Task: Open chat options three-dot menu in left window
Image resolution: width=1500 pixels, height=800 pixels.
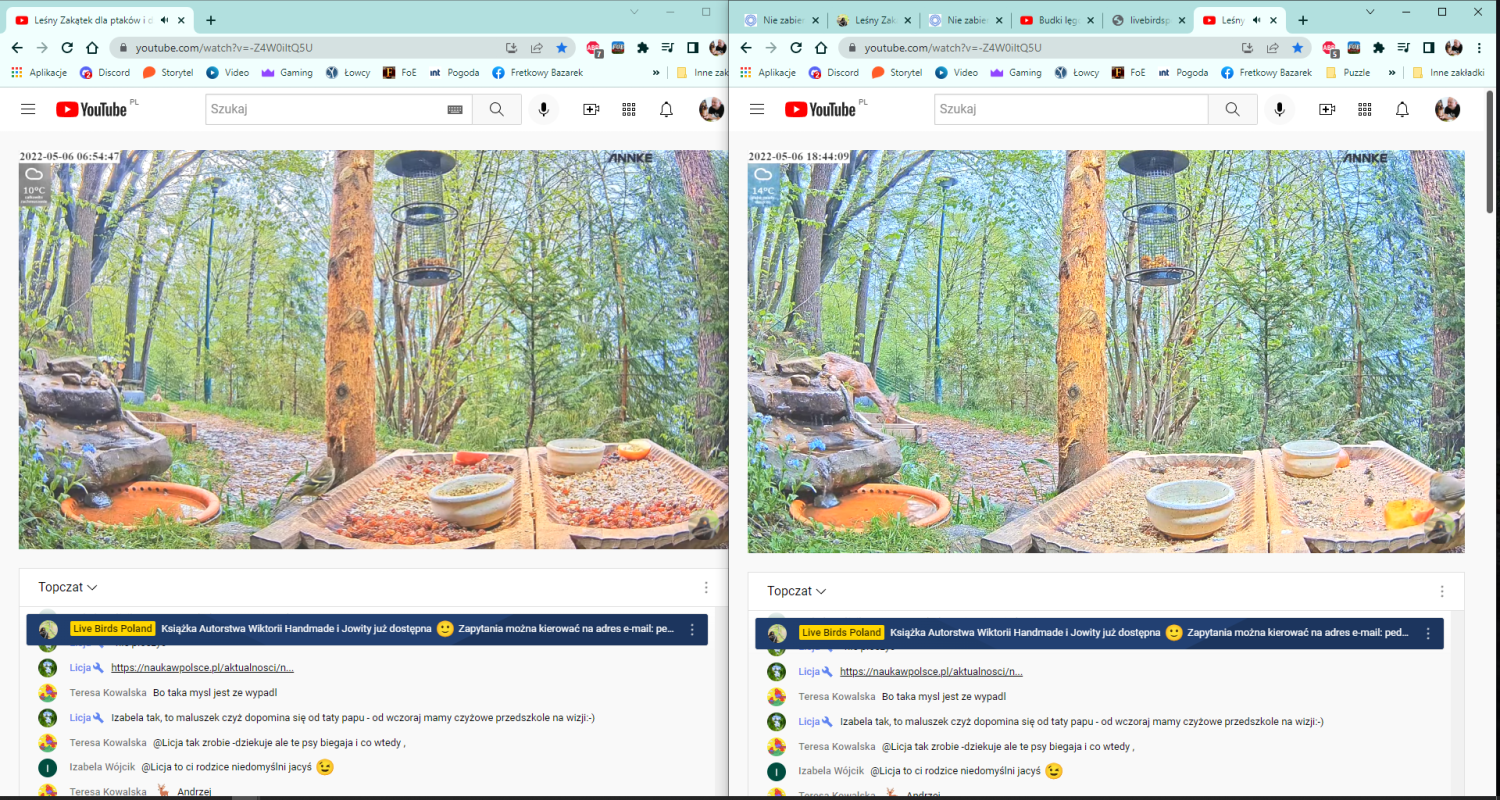Action: [706, 588]
